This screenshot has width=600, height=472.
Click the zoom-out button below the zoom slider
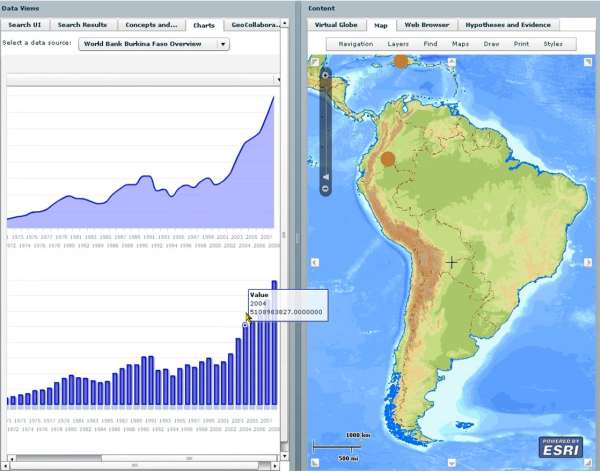(x=325, y=188)
